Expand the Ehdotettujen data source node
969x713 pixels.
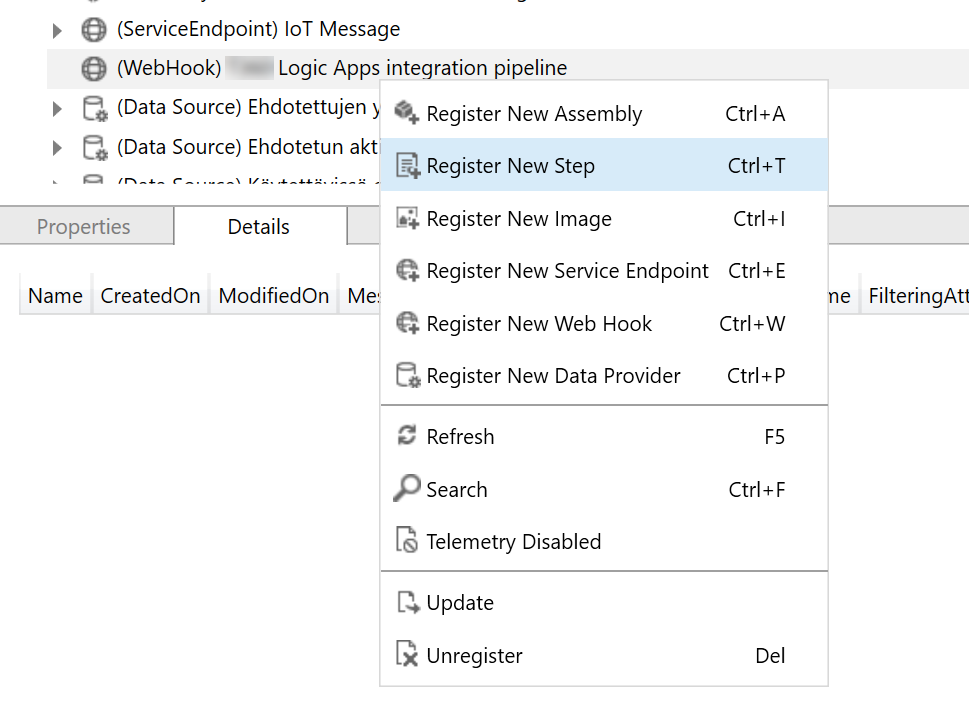[x=57, y=108]
